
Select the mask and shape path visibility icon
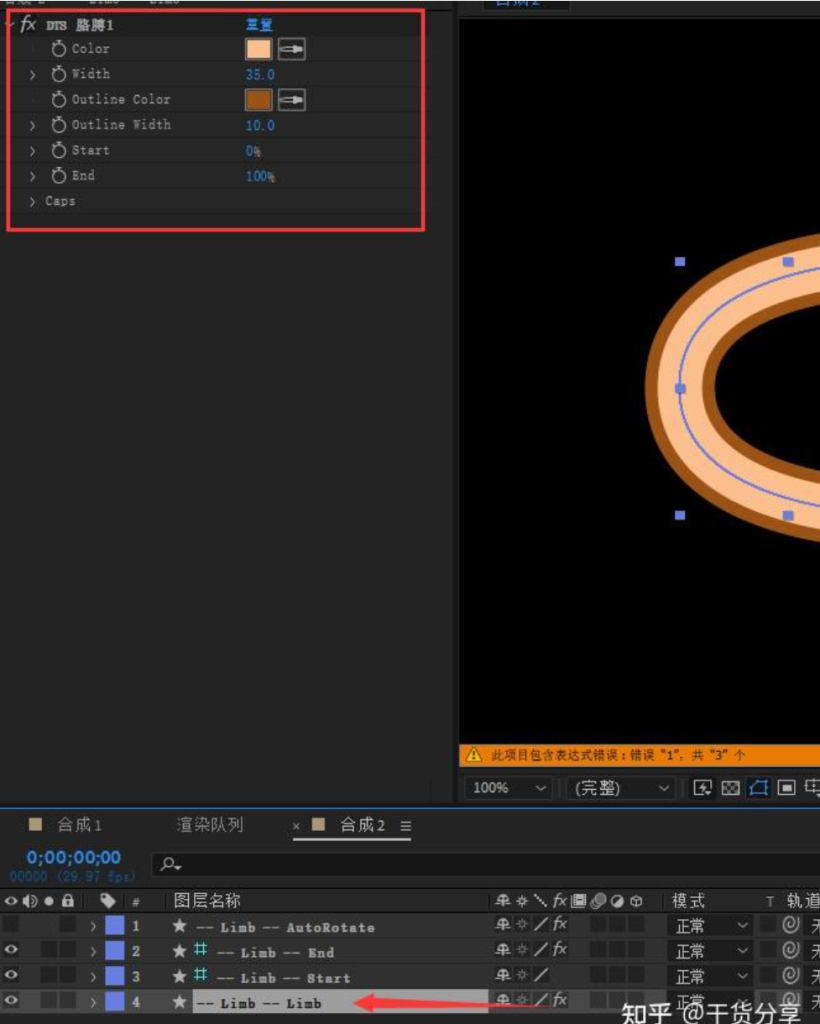click(757, 787)
